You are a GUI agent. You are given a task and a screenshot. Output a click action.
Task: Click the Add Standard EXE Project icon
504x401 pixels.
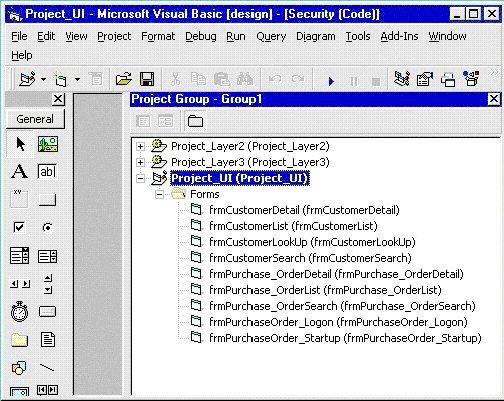click(x=27, y=79)
